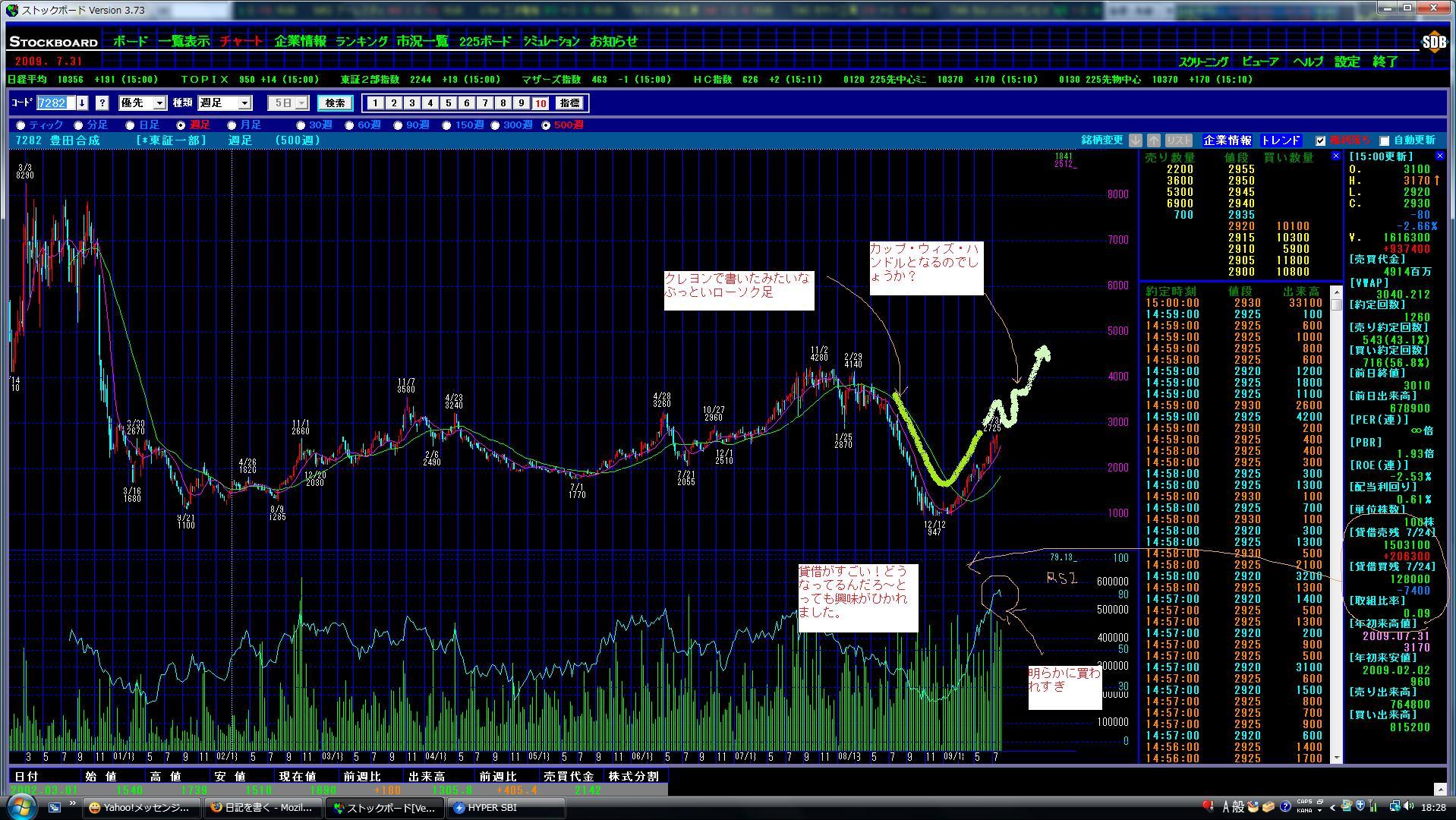Viewport: 1456px width, 820px height.
Task: Open the ランキング menu
Action: [361, 42]
